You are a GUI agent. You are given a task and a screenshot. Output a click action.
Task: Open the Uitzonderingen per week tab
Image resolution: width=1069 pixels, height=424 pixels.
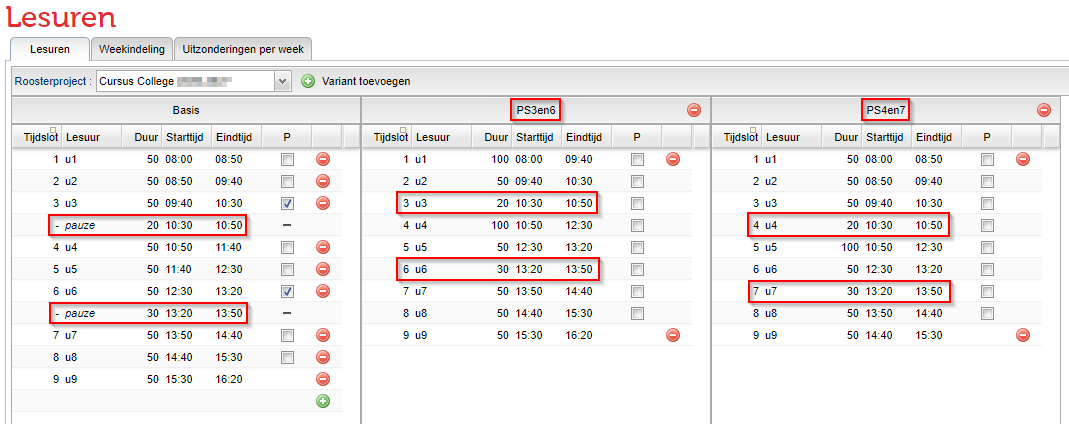pyautogui.click(x=243, y=48)
